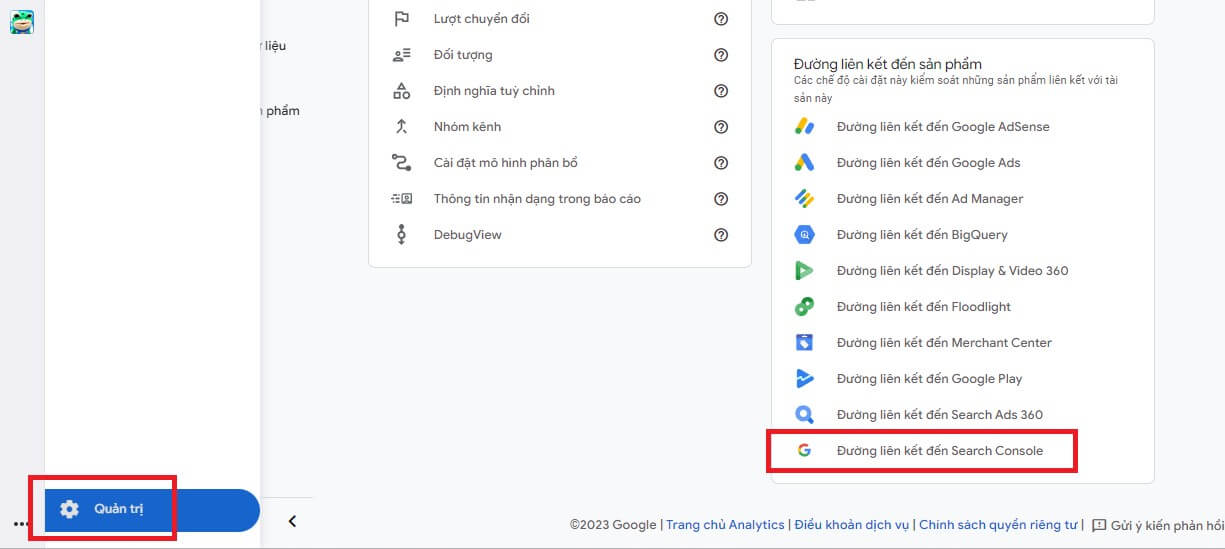Click the frog avatar icon

point(22,21)
